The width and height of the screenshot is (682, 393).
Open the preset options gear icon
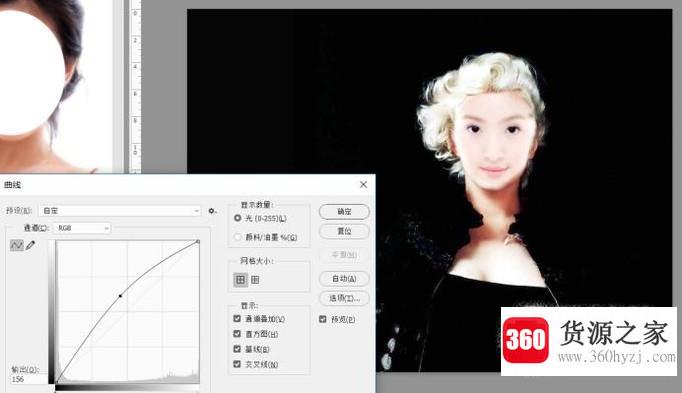pyautogui.click(x=212, y=211)
